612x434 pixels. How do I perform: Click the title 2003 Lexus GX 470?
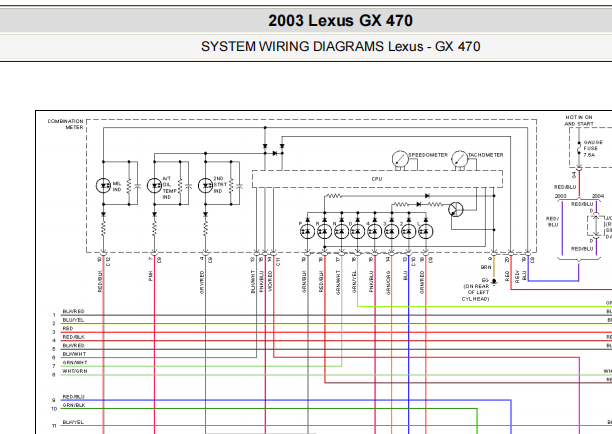pyautogui.click(x=340, y=21)
